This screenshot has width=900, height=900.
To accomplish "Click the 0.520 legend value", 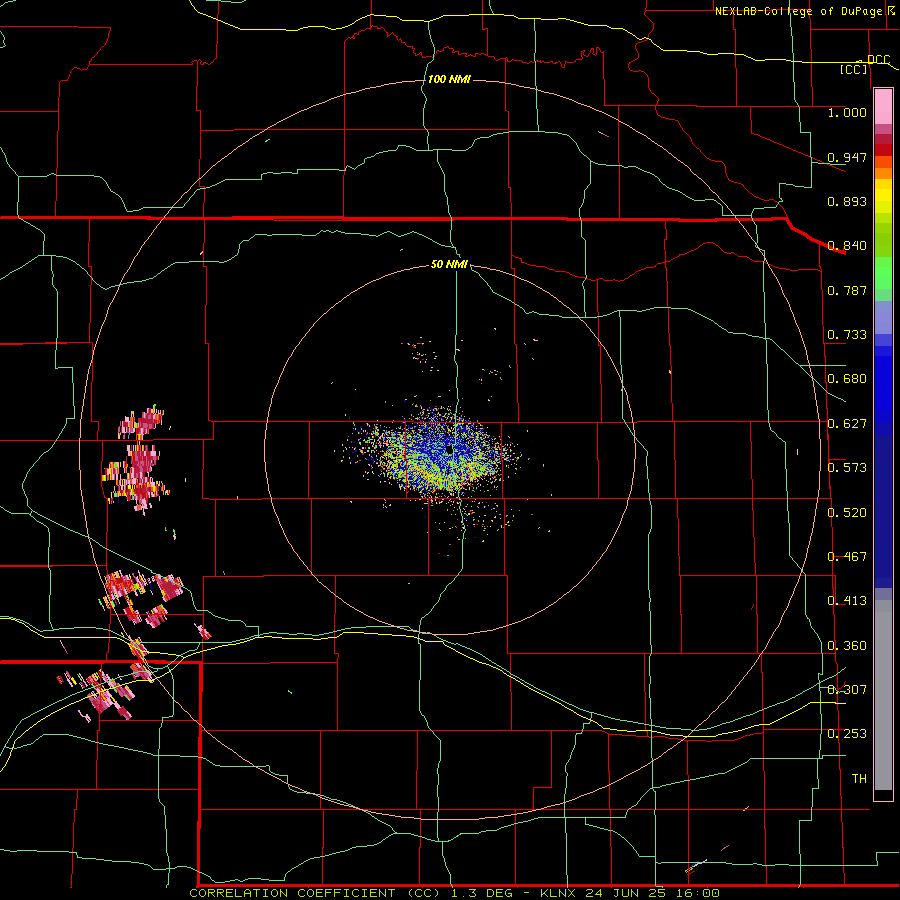I will pyautogui.click(x=847, y=513).
